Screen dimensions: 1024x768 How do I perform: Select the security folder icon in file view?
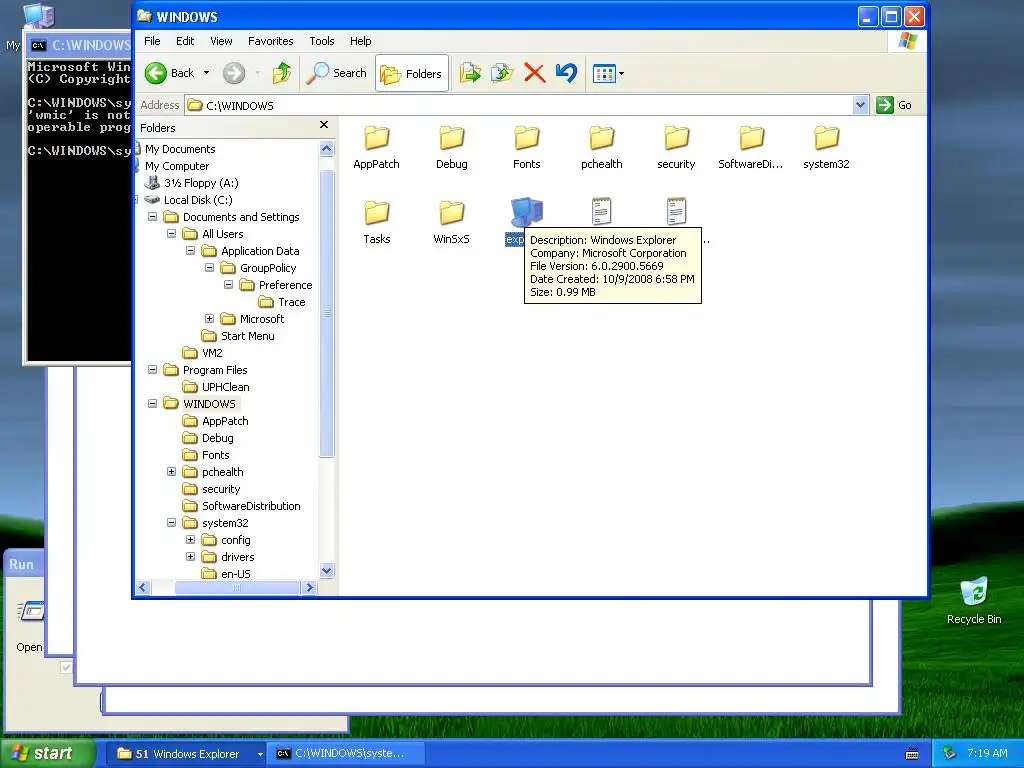coord(676,138)
